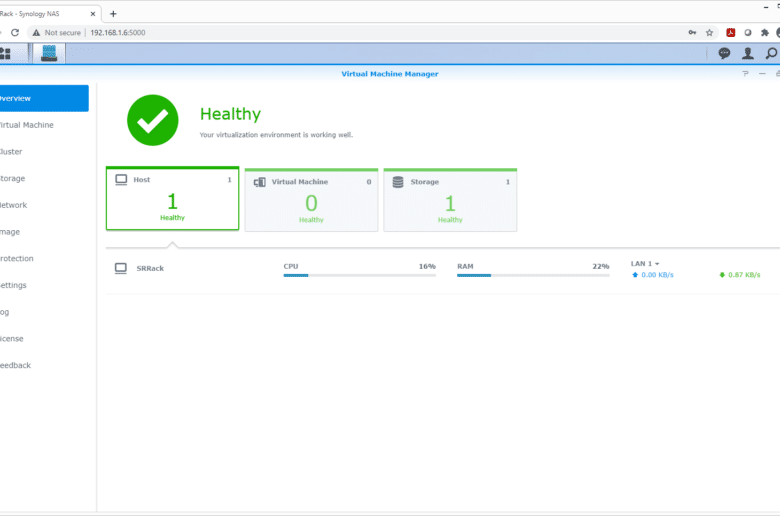This screenshot has width=780, height=516.
Task: Click the SRRack host name
Action: point(150,268)
